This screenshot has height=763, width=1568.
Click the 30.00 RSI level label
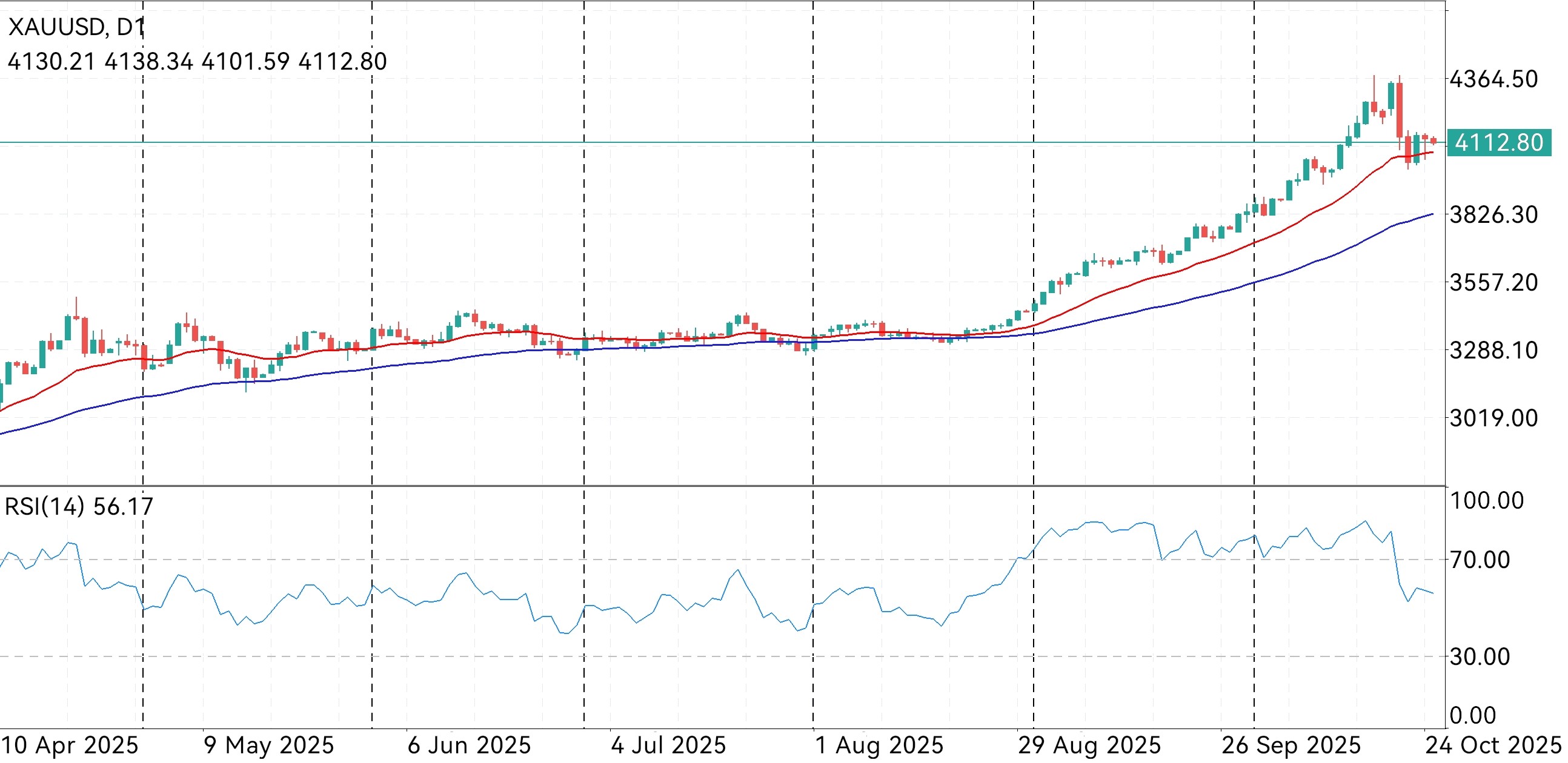pos(1480,656)
